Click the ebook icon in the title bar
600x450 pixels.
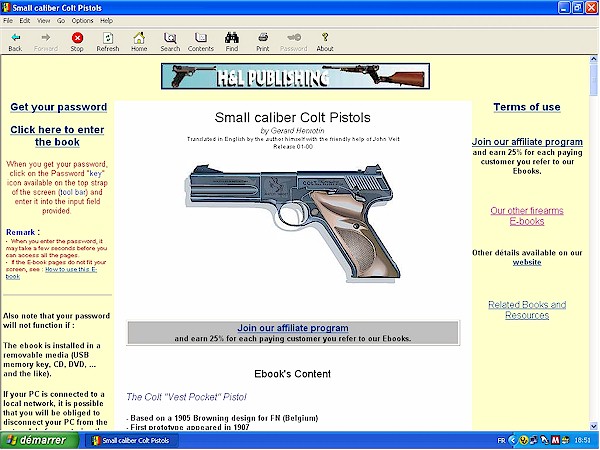coord(6,8)
